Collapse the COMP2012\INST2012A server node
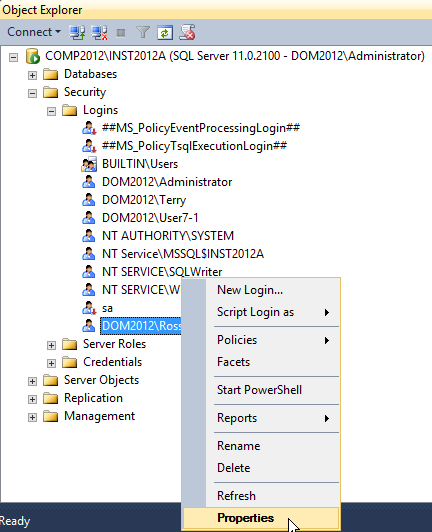The height and width of the screenshot is (532, 432). 13,57
